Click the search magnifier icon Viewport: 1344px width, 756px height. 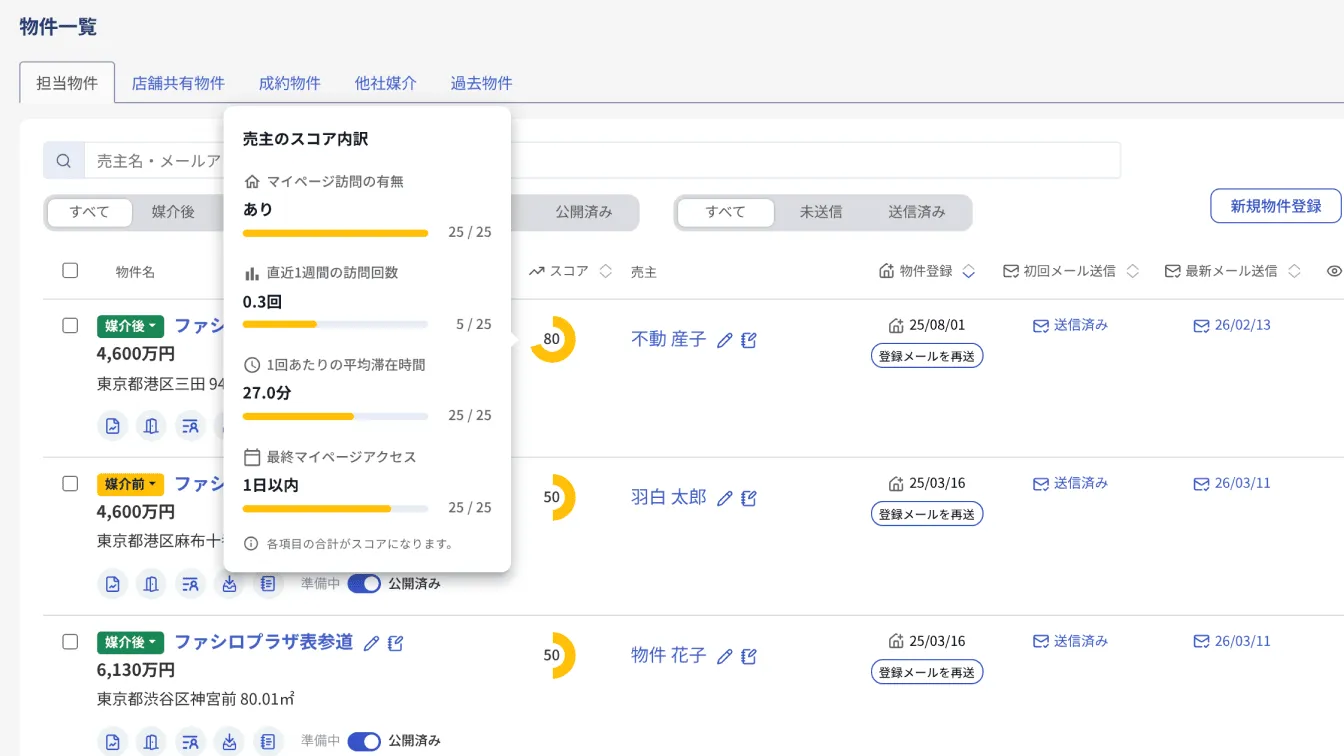(64, 161)
